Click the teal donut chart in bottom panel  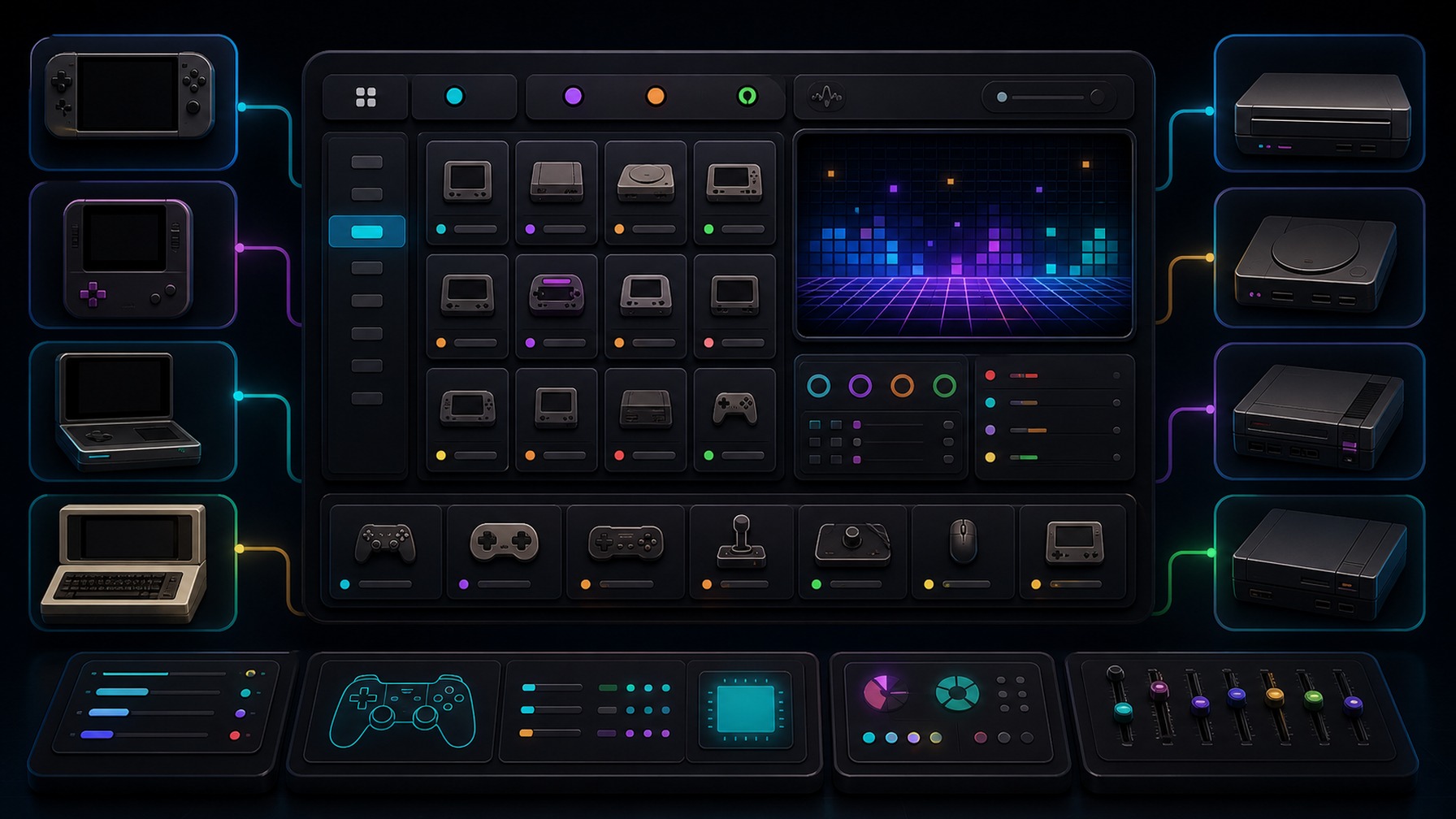[x=957, y=693]
